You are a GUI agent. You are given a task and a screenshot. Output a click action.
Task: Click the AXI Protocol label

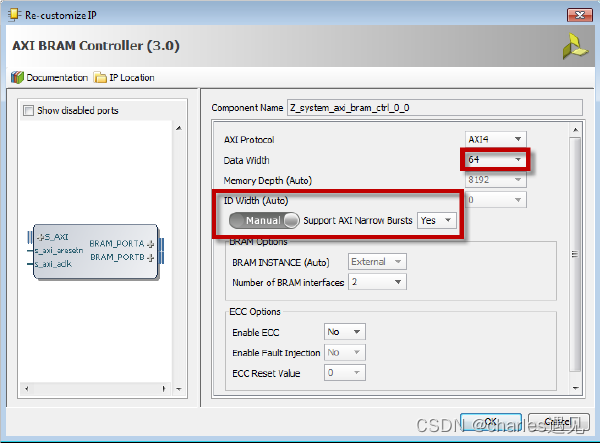(x=249, y=140)
